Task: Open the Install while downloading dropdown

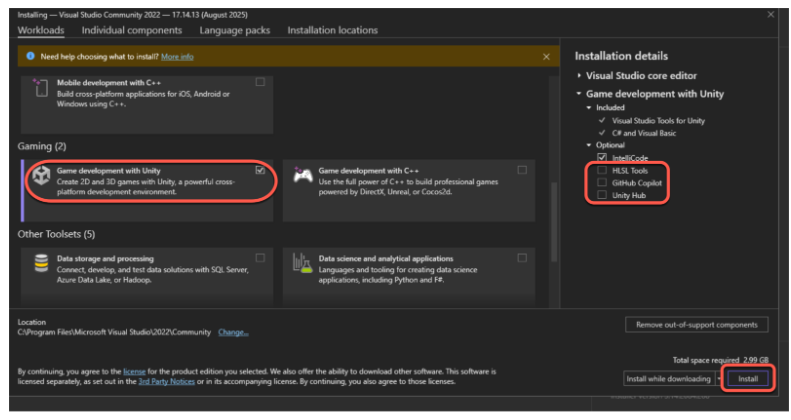Action: coord(718,380)
